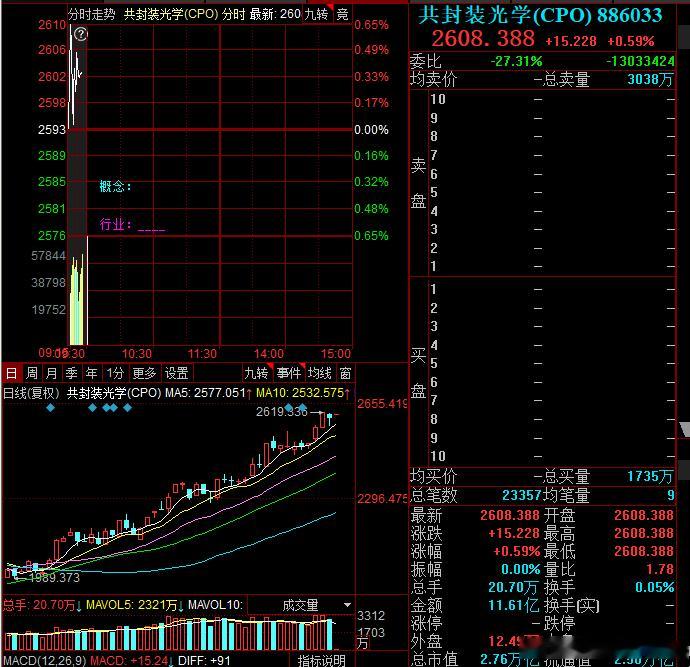Switch to 年 yearly period tab
690x667 pixels.
[x=91, y=374]
